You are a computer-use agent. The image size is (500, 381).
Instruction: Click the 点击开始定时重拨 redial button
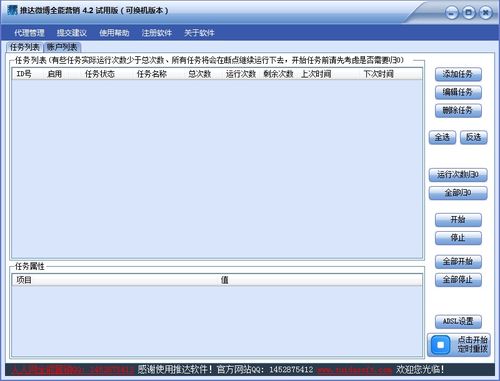(x=459, y=345)
